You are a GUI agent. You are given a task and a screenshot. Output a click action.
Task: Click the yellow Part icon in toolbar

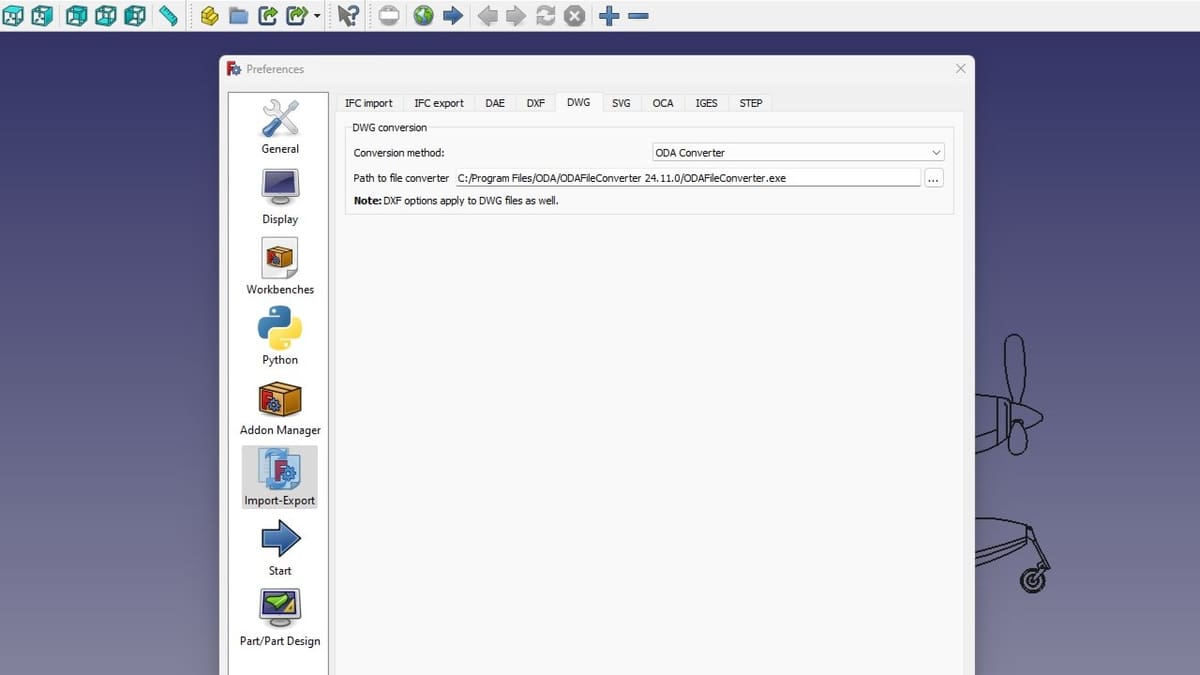209,16
